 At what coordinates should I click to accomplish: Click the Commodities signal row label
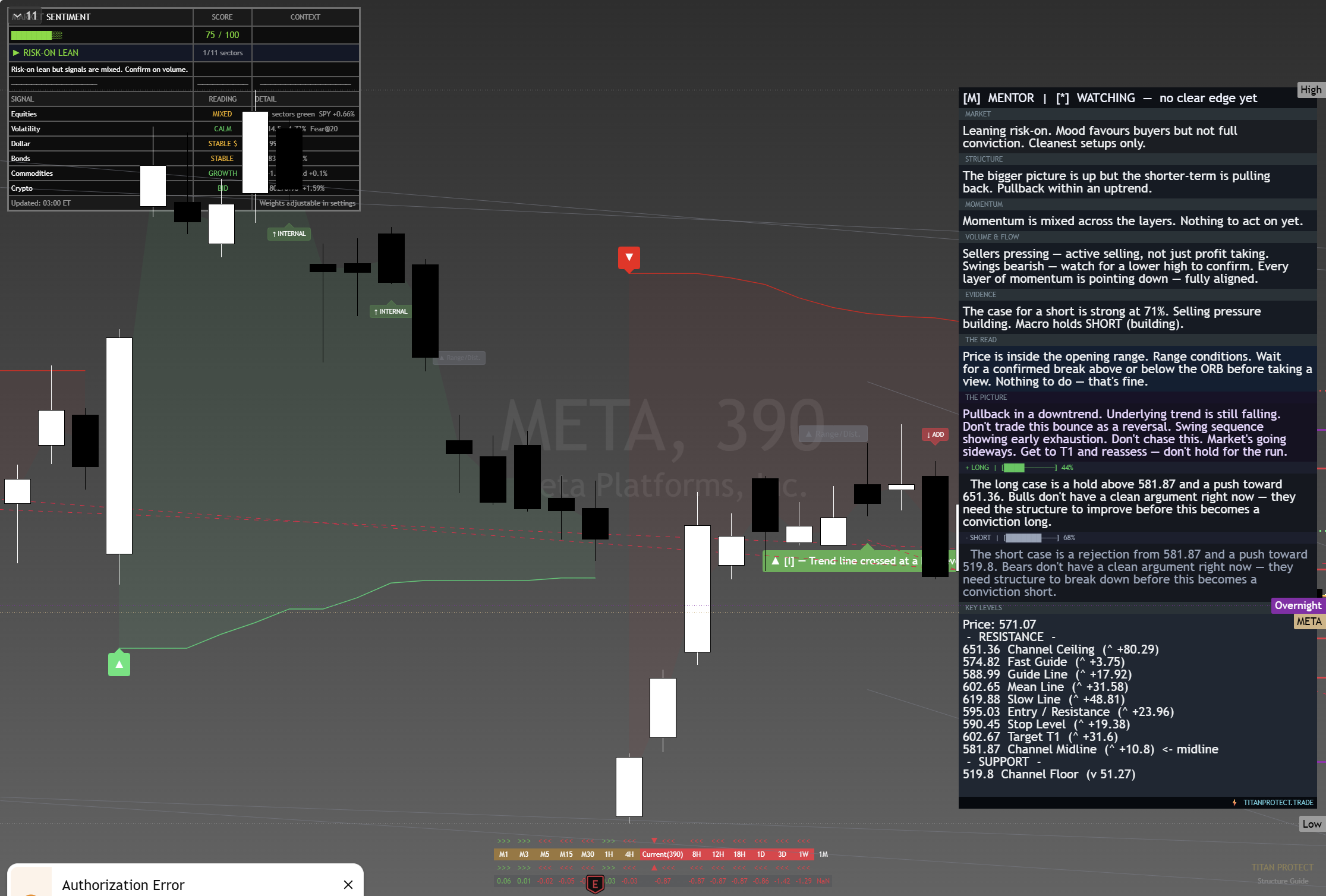pyautogui.click(x=32, y=173)
